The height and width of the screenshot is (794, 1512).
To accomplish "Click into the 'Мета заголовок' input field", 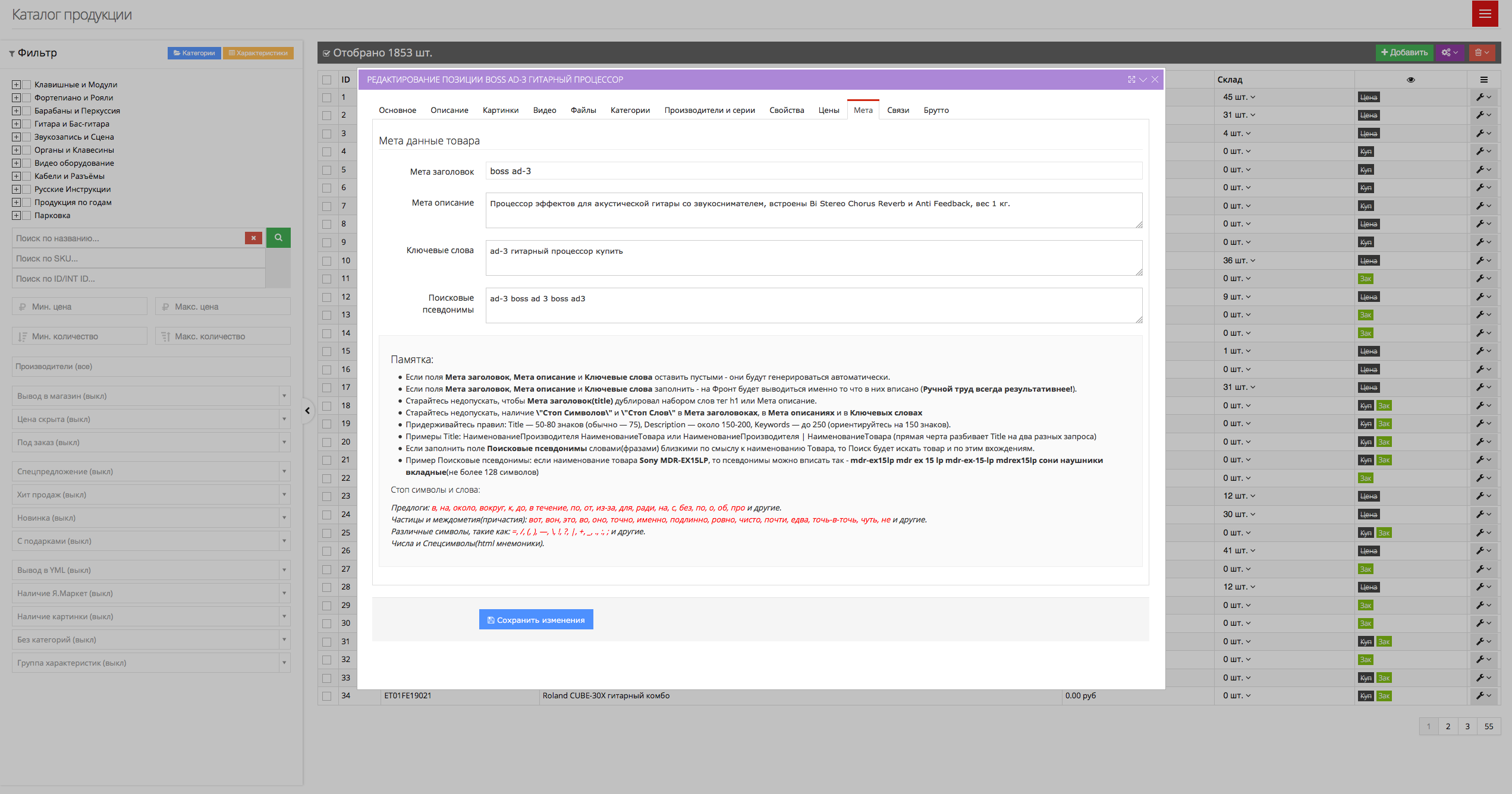I will tap(813, 171).
